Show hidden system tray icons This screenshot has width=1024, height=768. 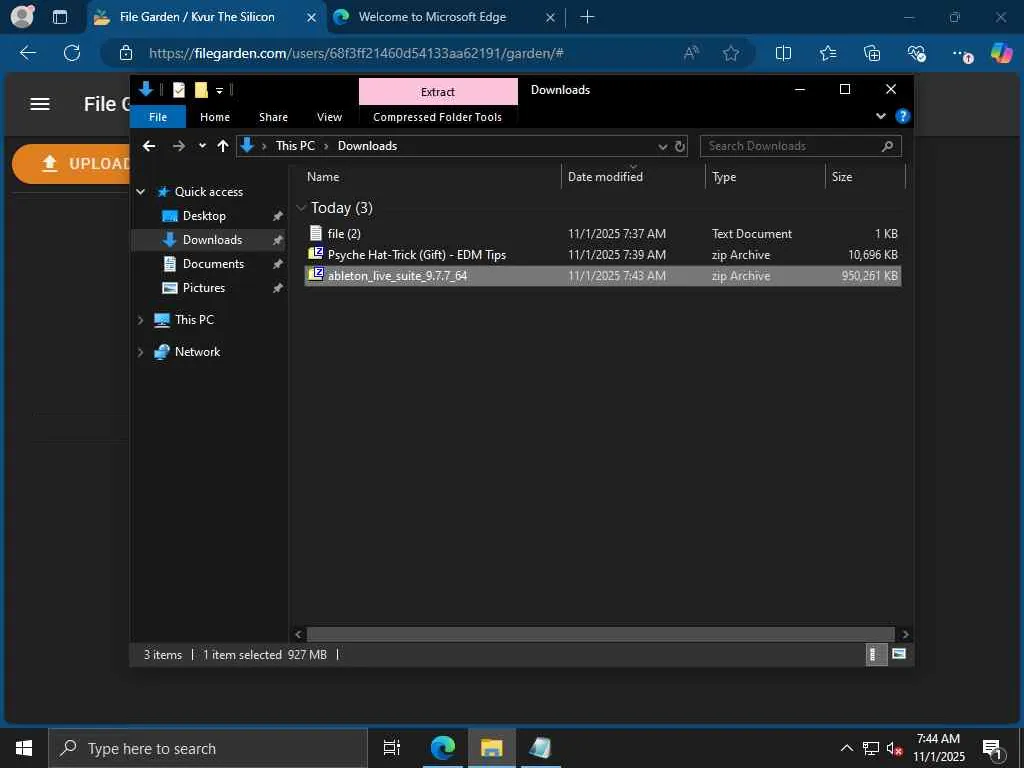coord(846,748)
